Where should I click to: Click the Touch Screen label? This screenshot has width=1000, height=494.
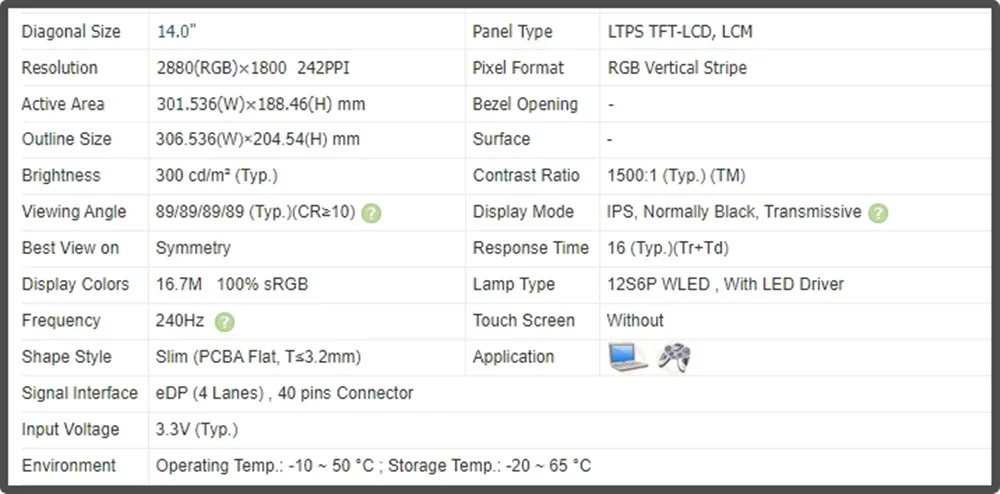point(523,320)
